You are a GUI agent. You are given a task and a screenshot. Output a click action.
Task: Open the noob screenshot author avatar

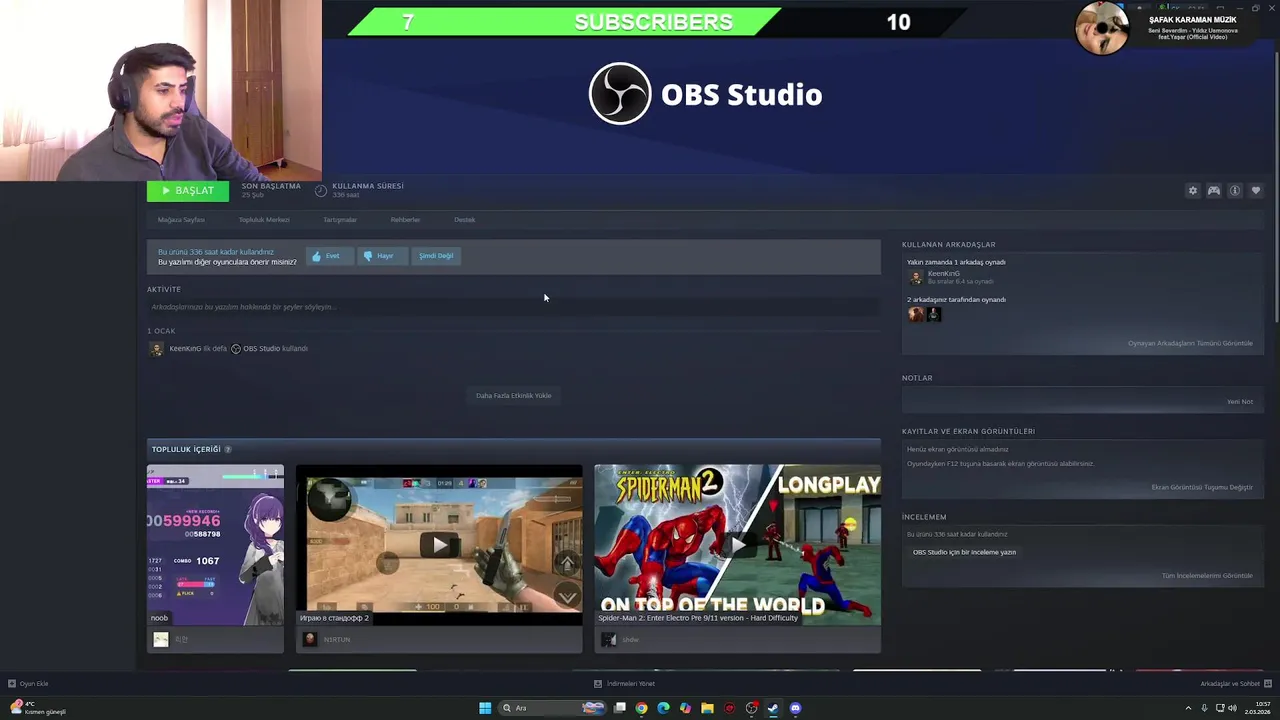point(160,640)
